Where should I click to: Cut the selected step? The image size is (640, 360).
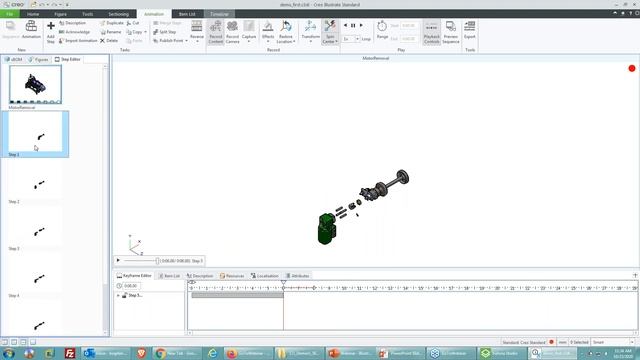pyautogui.click(x=133, y=23)
